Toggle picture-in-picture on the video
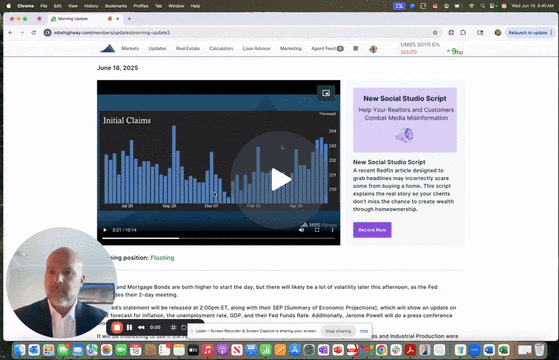This screenshot has height=360, width=559. pyautogui.click(x=326, y=93)
